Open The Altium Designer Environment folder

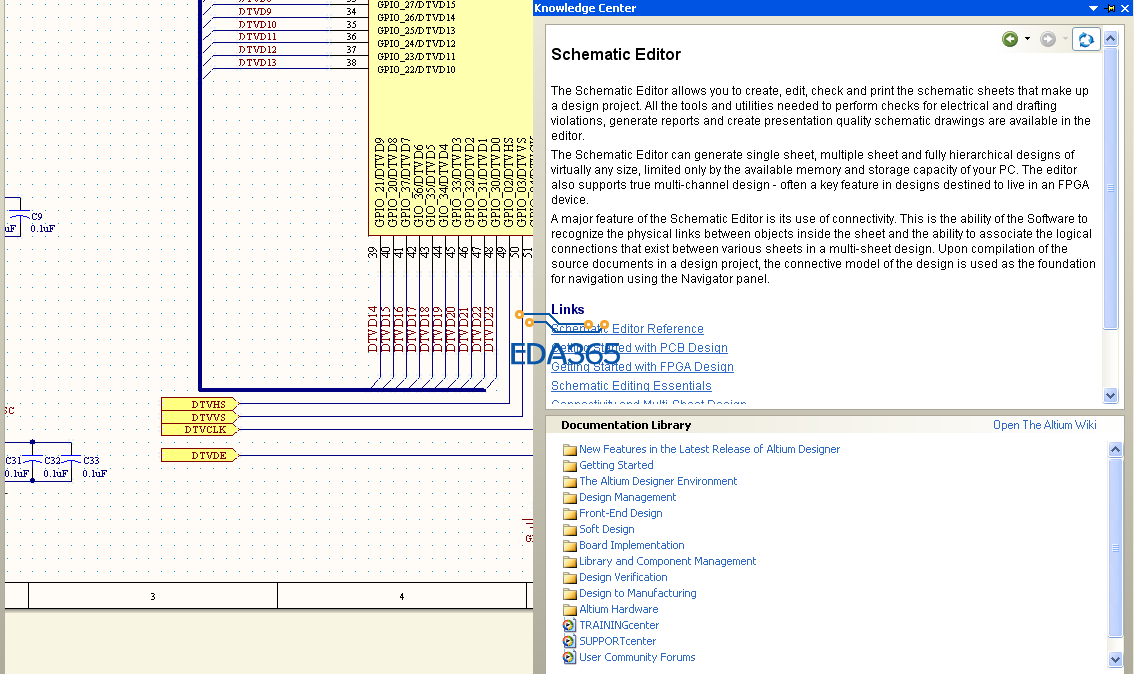(x=657, y=481)
